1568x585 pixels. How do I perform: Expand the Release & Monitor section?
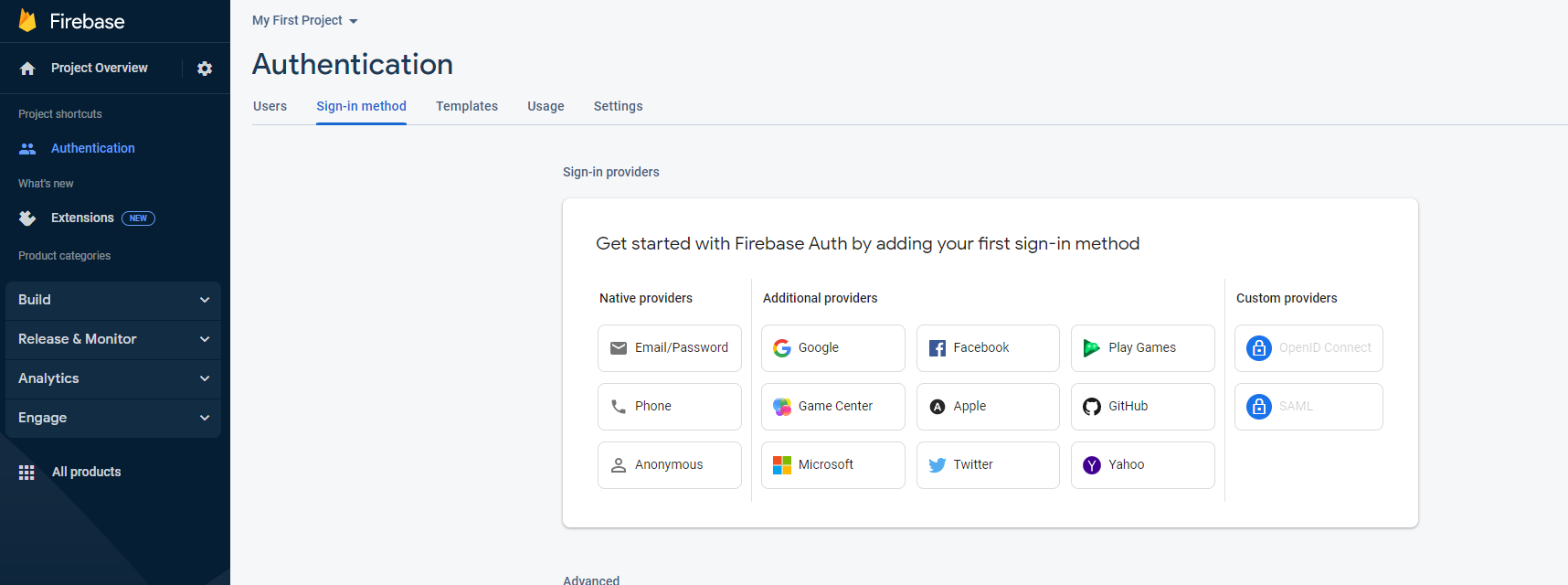(x=113, y=339)
